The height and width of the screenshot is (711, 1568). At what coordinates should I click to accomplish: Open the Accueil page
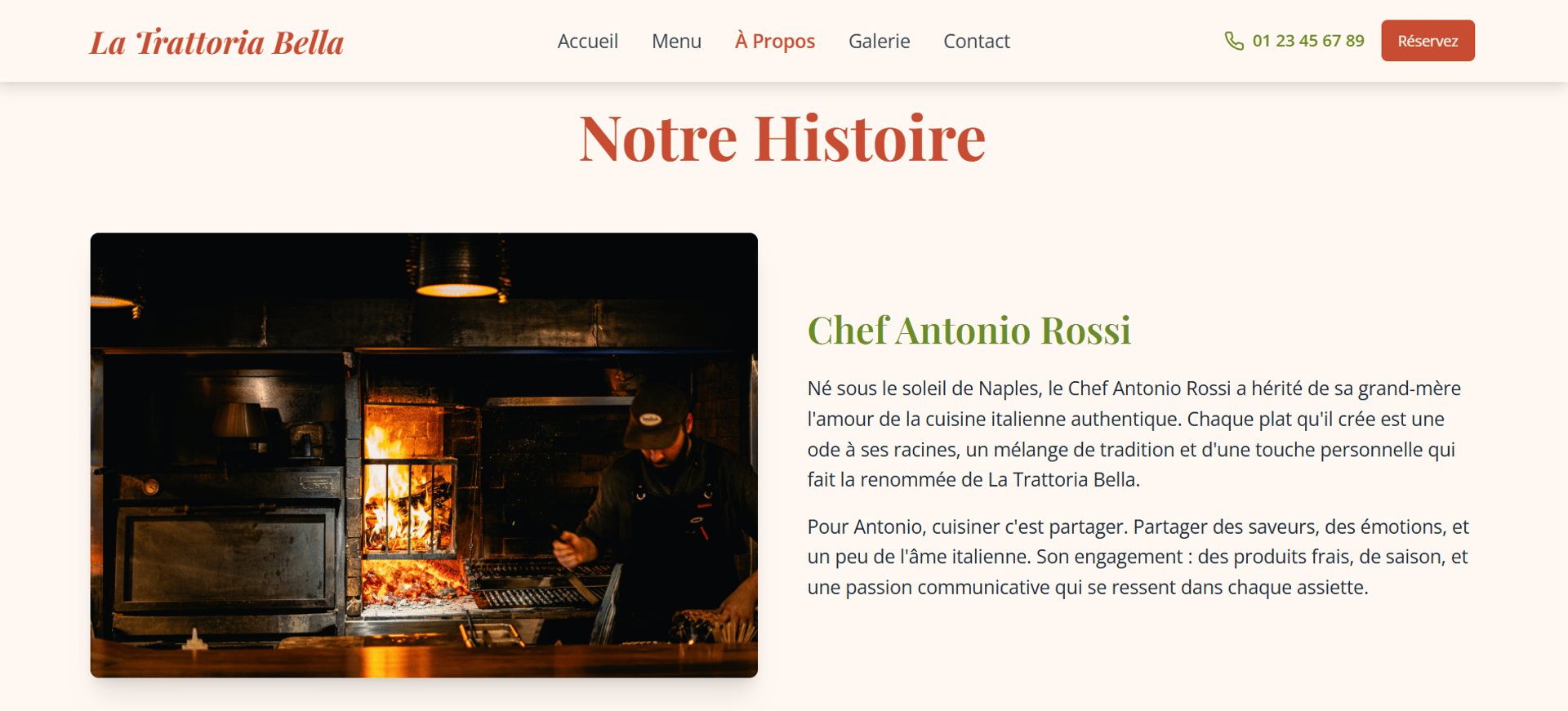587,41
